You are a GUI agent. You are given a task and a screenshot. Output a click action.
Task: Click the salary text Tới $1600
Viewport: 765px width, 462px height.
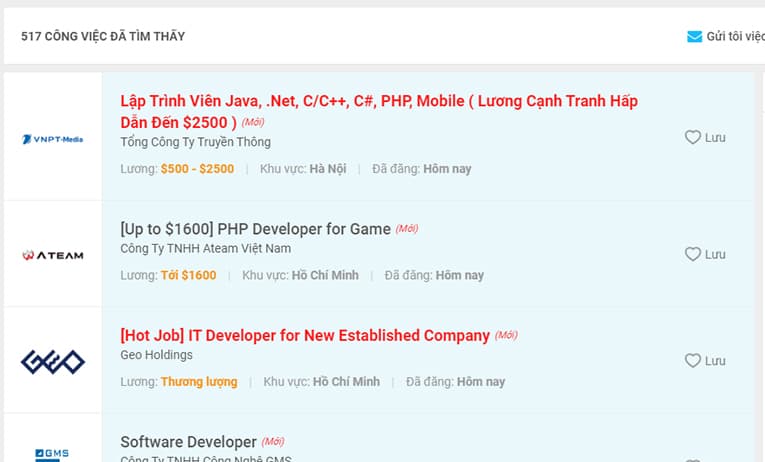[x=188, y=275]
